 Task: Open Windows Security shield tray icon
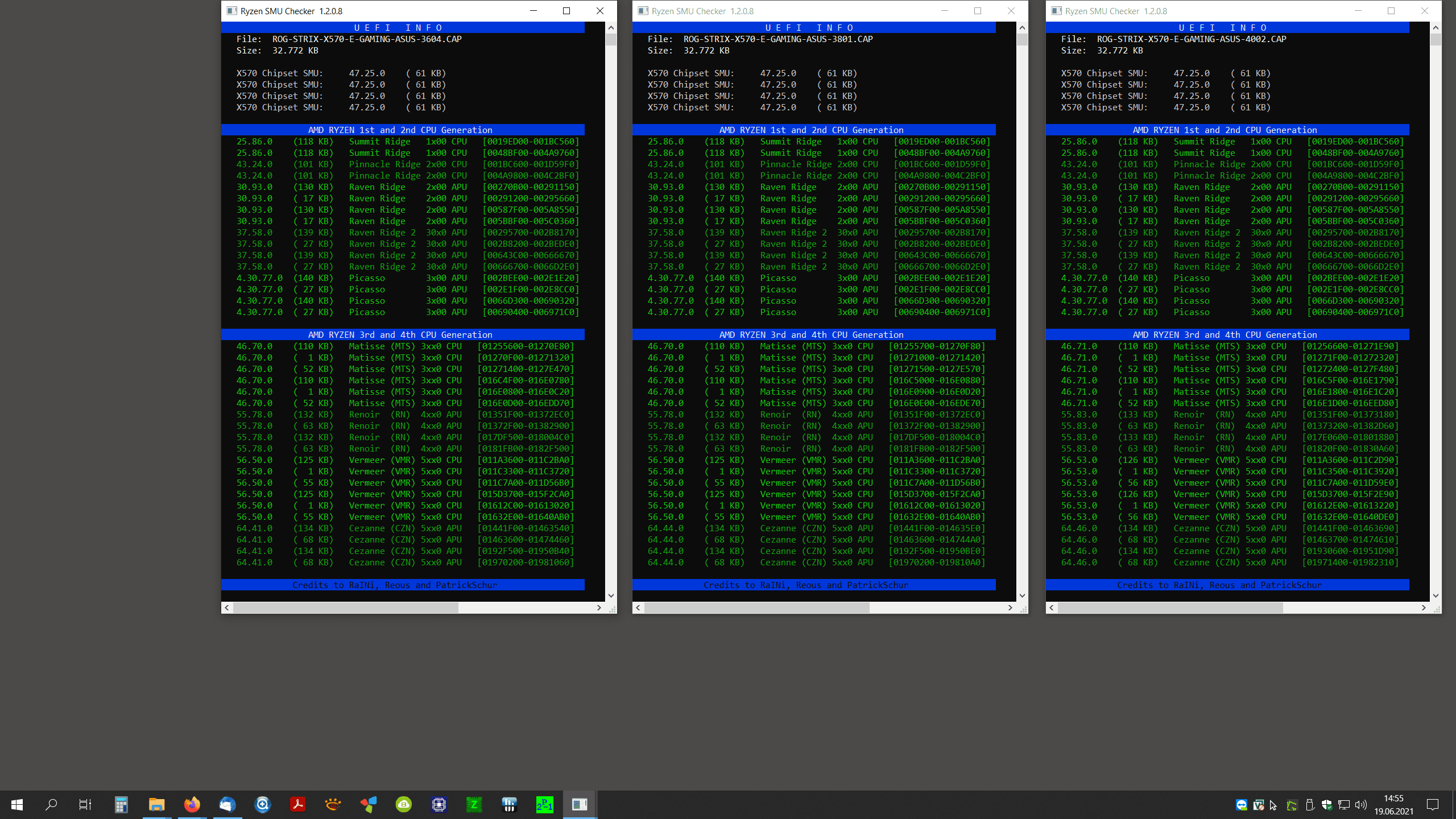[1327, 805]
